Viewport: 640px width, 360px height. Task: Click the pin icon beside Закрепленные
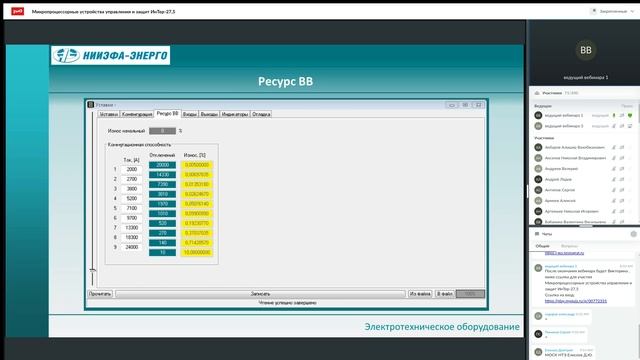[x=593, y=11]
